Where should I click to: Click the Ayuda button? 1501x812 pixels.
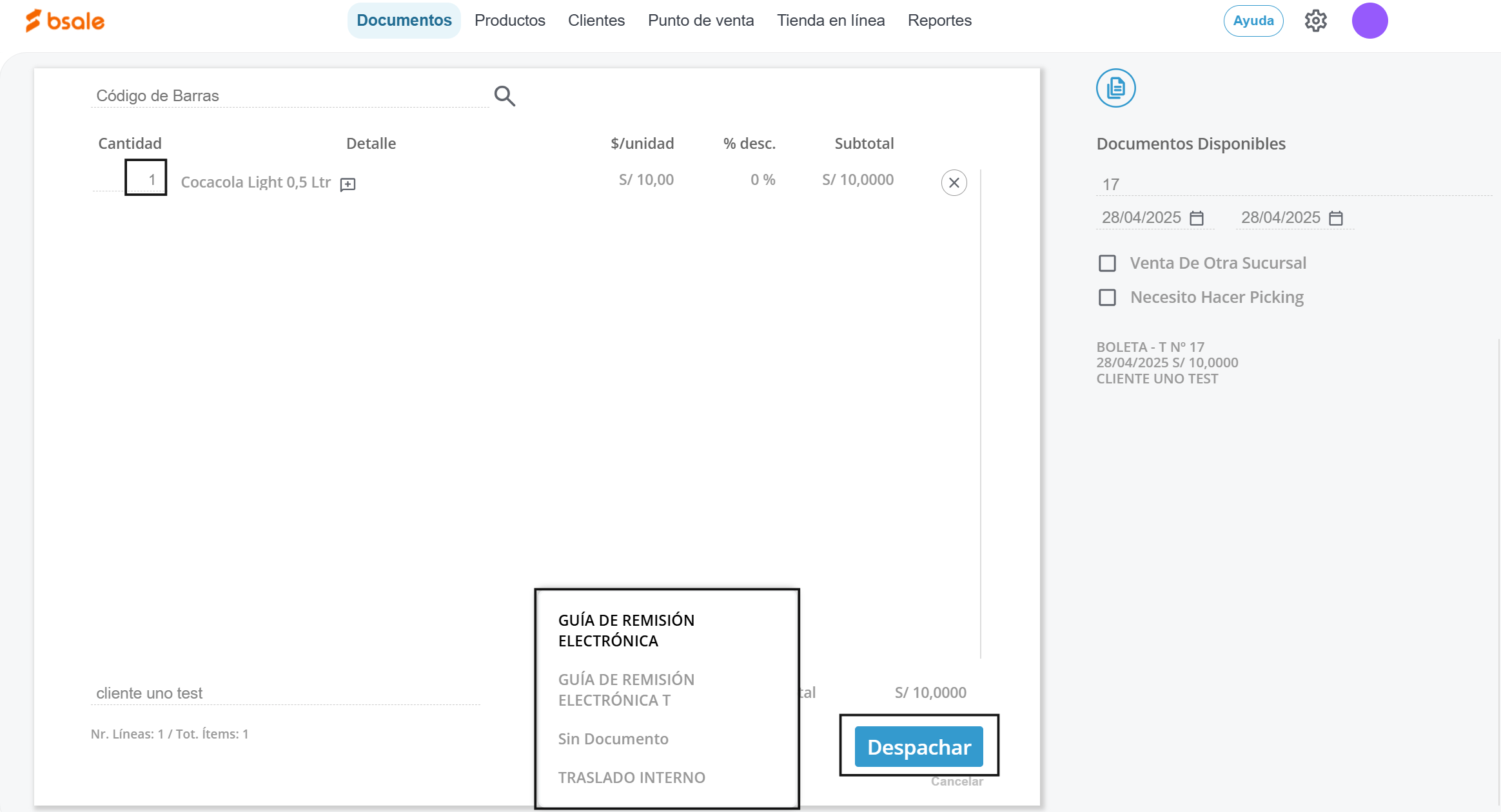[1253, 21]
